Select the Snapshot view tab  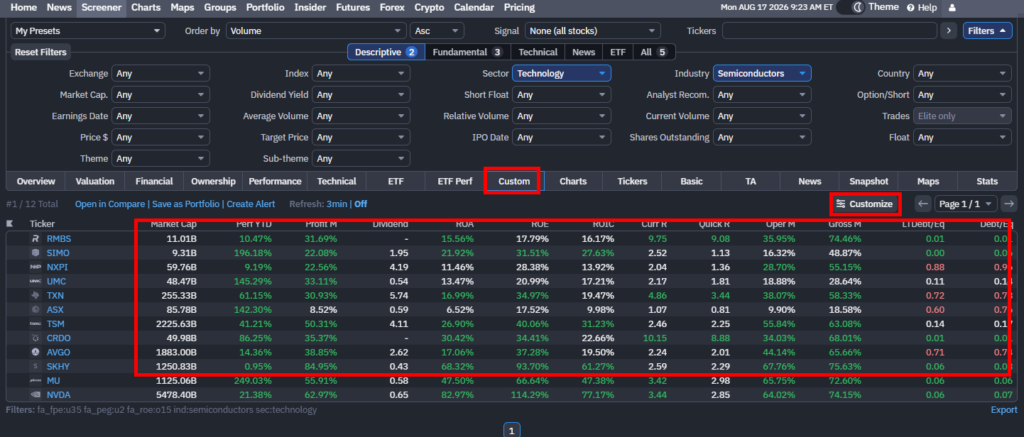click(869, 181)
